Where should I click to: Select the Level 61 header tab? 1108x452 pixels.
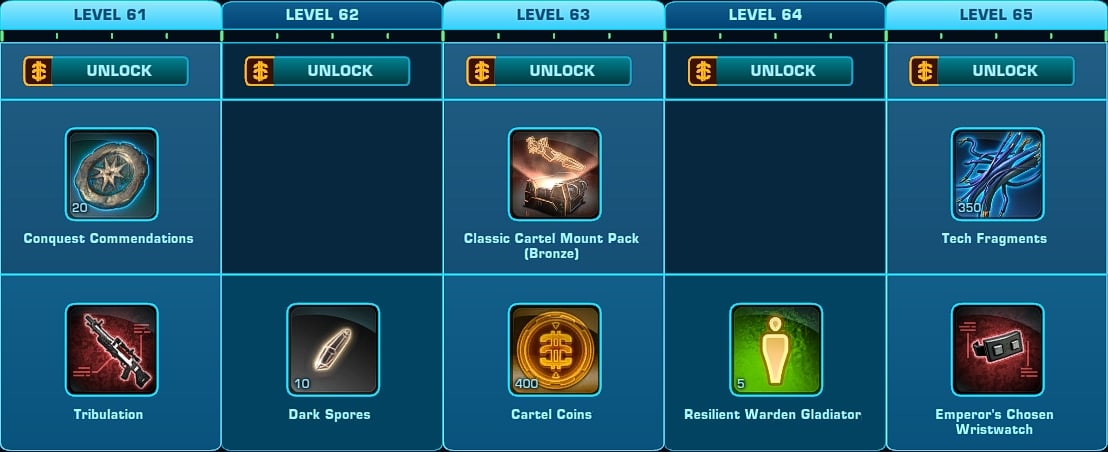111,15
